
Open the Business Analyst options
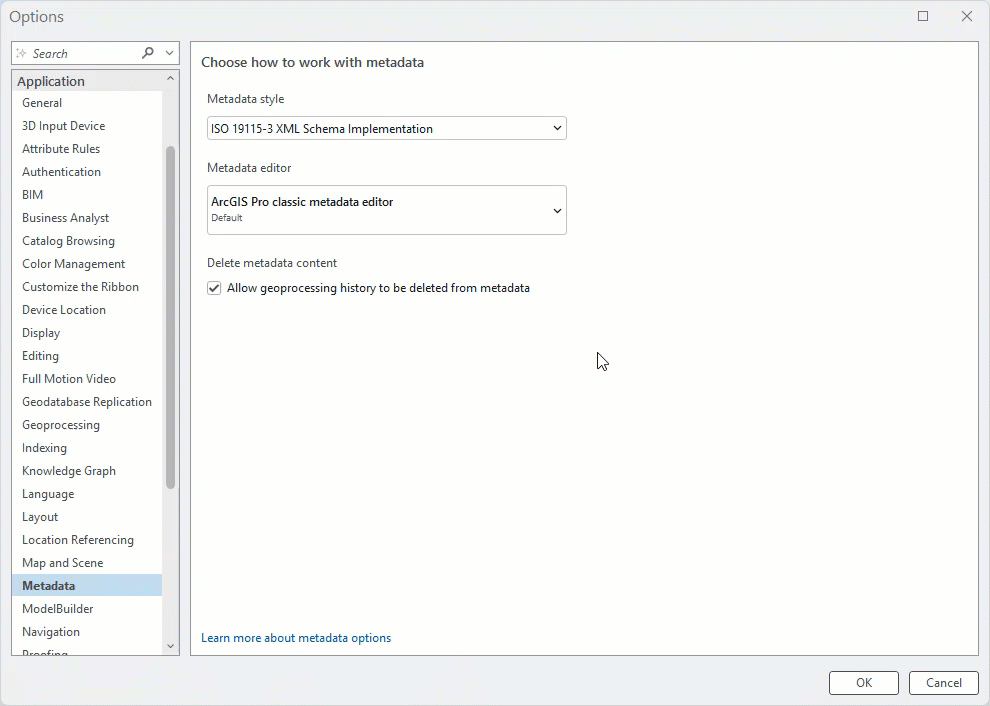(65, 217)
